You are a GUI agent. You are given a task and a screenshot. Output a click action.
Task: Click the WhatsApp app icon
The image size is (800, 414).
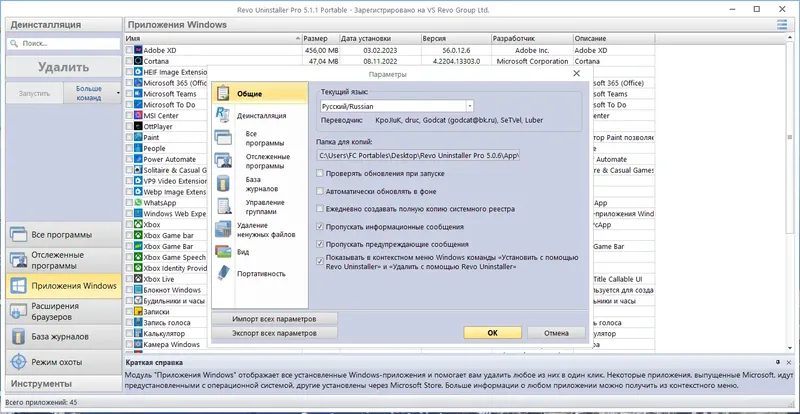(138, 203)
